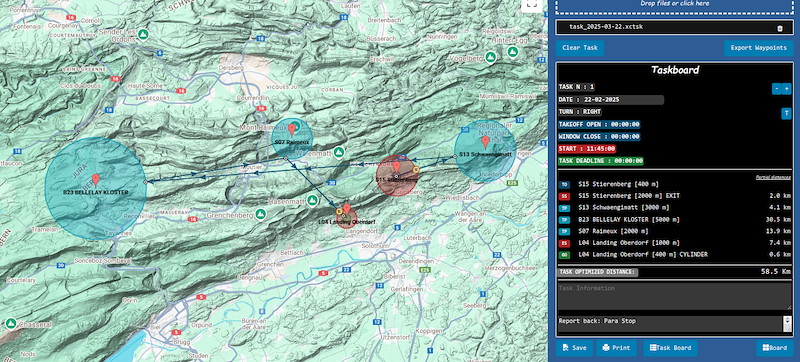Image resolution: width=800 pixels, height=362 pixels.
Task: Select the red pin at L04 Landing Oberdorf
Action: click(347, 210)
